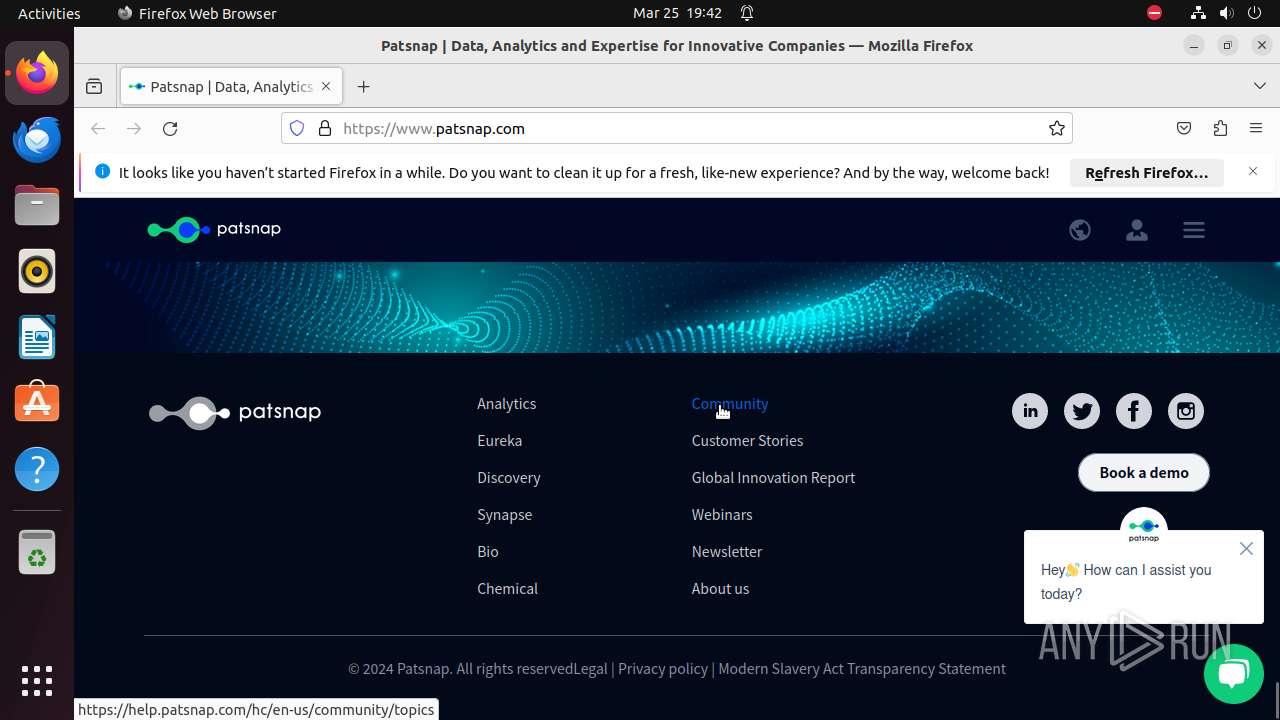The width and height of the screenshot is (1280, 720).
Task: Open the Analytics footer link
Action: 507,404
